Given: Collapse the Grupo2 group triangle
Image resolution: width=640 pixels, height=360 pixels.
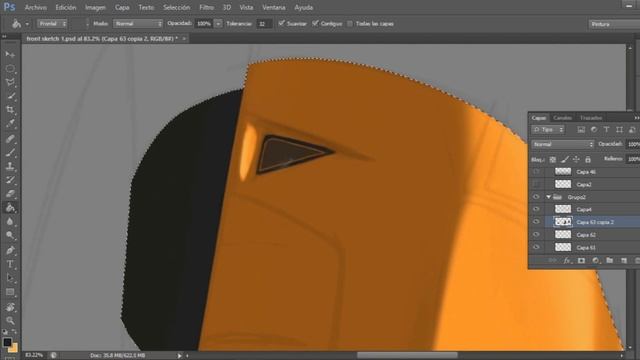Looking at the screenshot, I should coord(549,197).
